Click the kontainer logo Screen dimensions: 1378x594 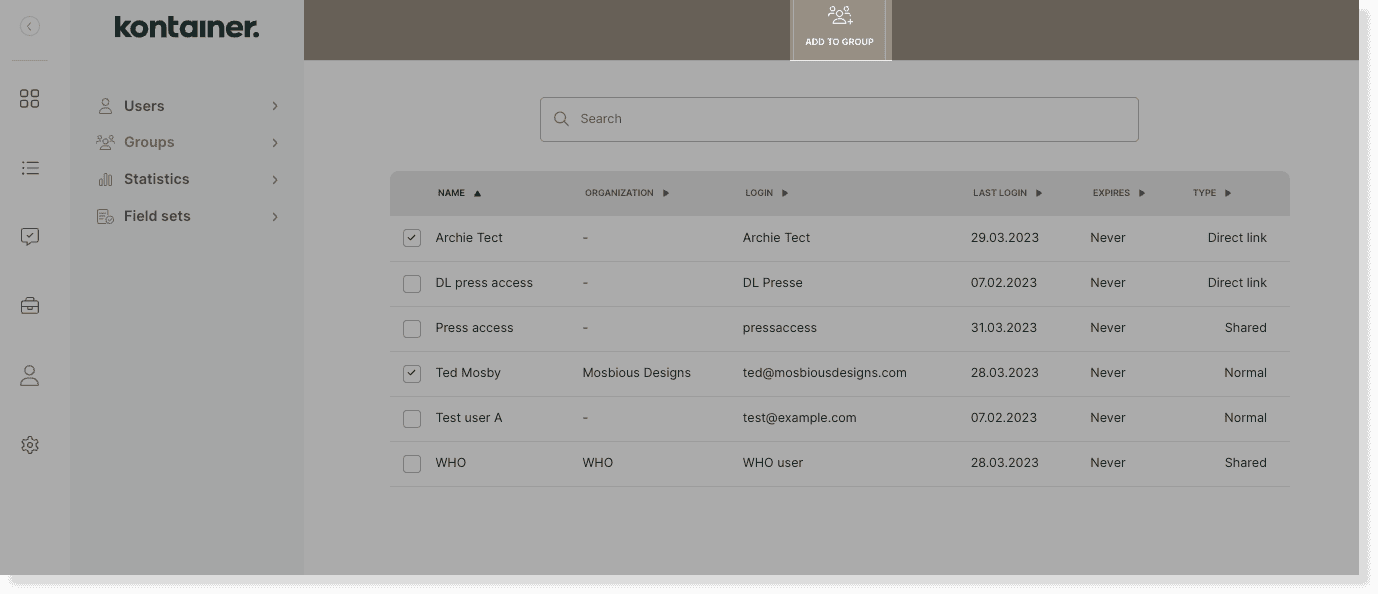(x=186, y=27)
